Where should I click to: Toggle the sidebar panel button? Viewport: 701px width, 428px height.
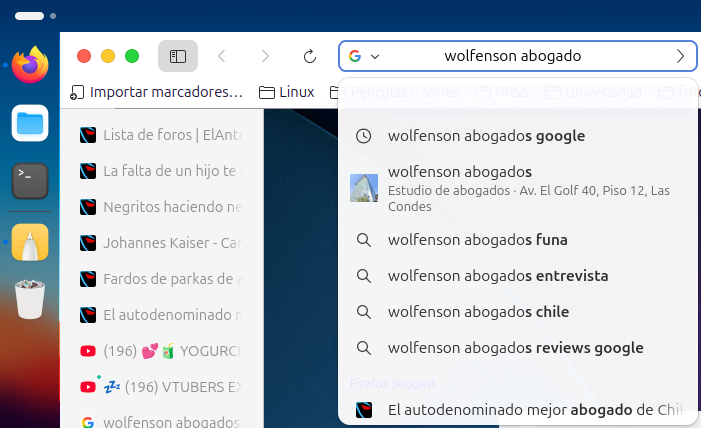[178, 56]
